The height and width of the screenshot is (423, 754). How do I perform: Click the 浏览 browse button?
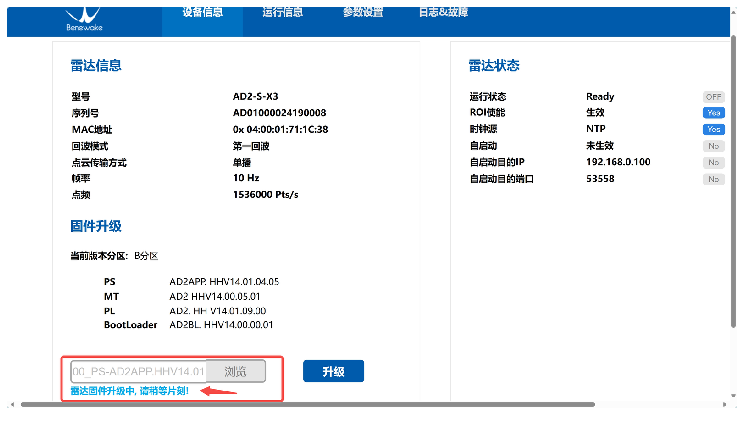[236, 371]
